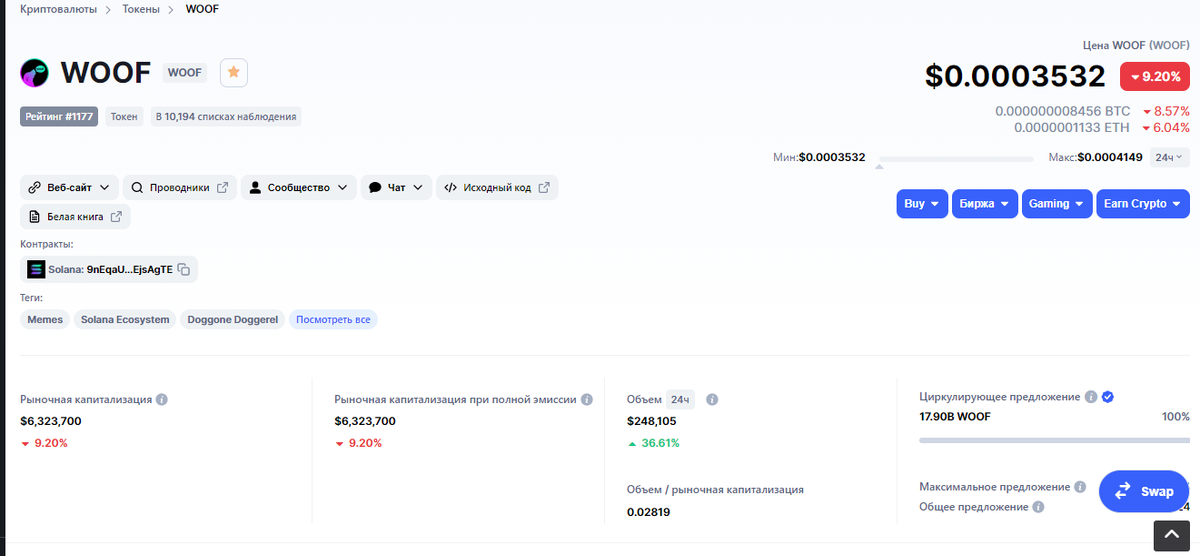Click info icon next to Общее предложение
Image resolution: width=1200 pixels, height=556 pixels.
point(1038,507)
